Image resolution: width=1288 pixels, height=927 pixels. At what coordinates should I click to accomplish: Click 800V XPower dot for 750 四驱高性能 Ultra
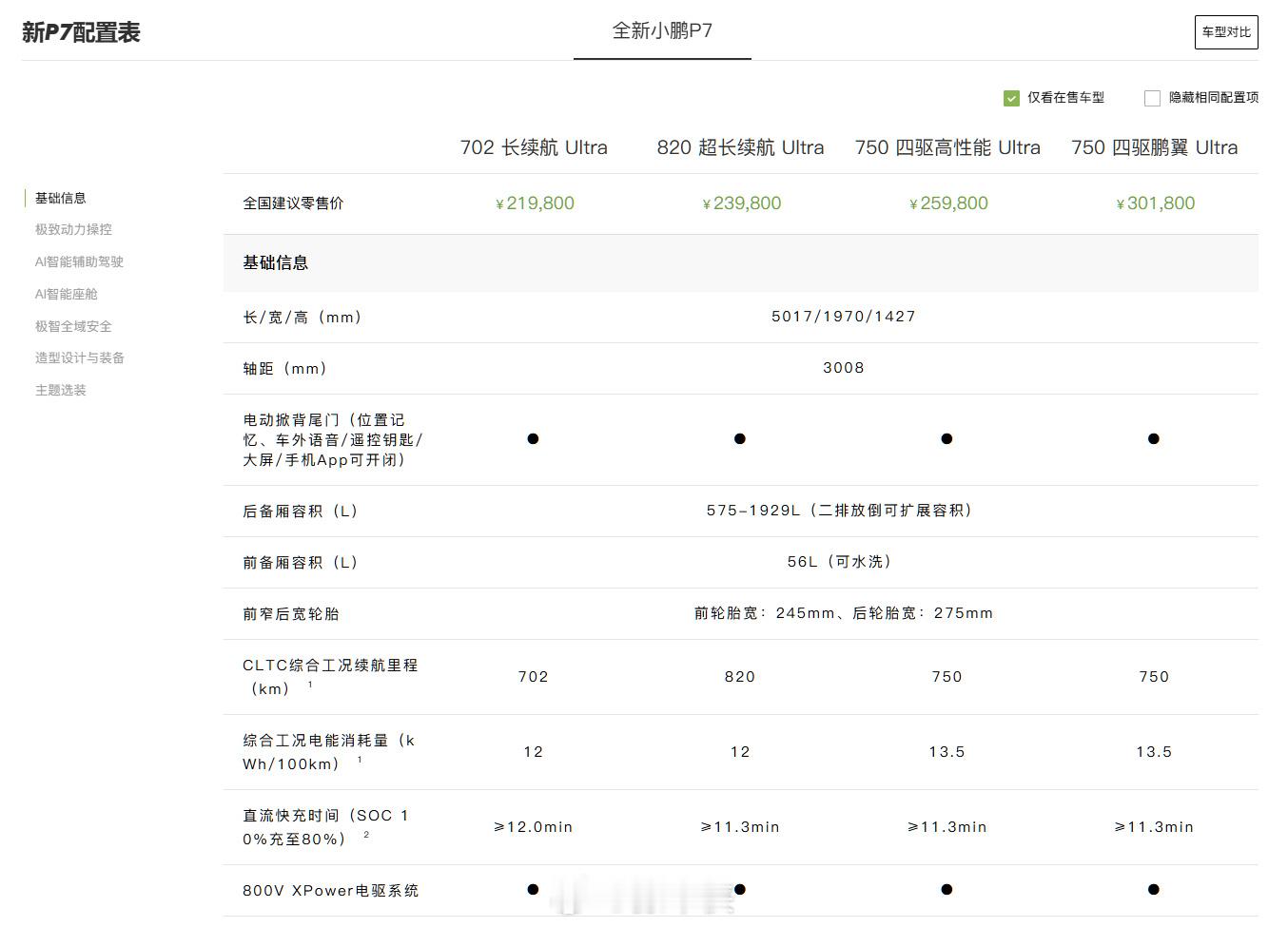946,890
